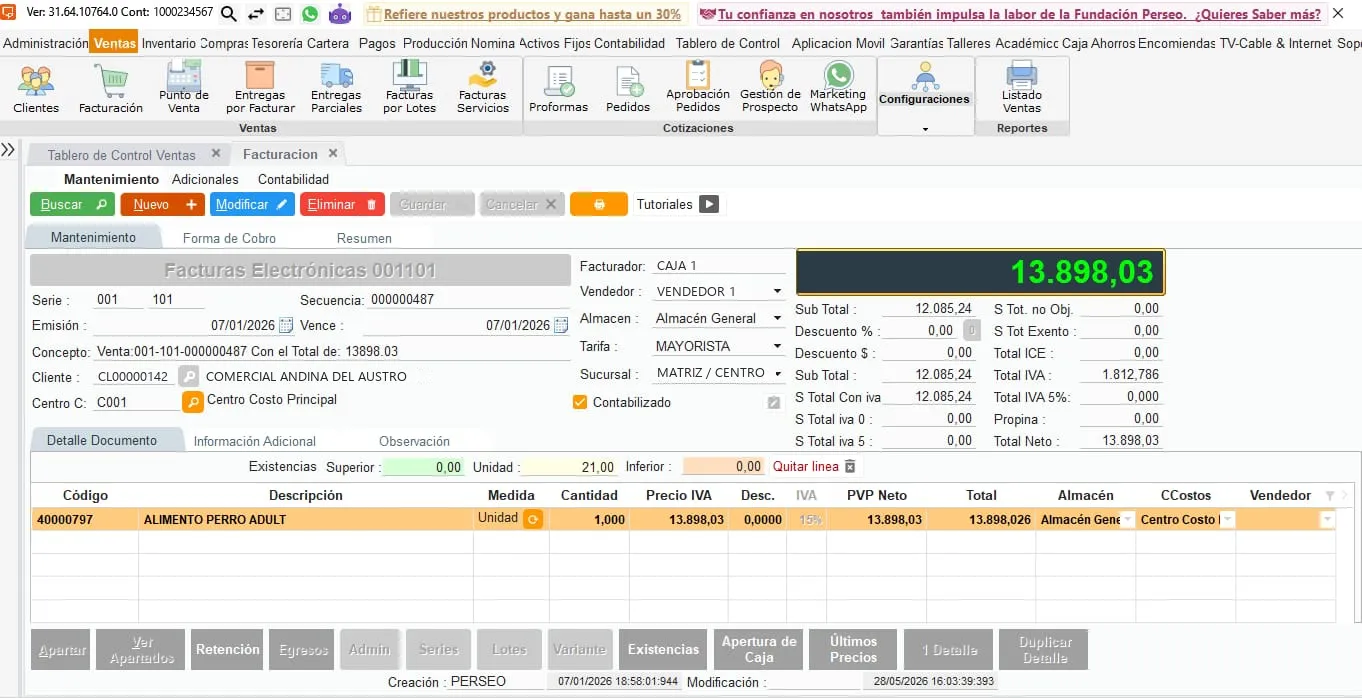1362x698 pixels.
Task: Click the green Buscar button
Action: click(72, 204)
